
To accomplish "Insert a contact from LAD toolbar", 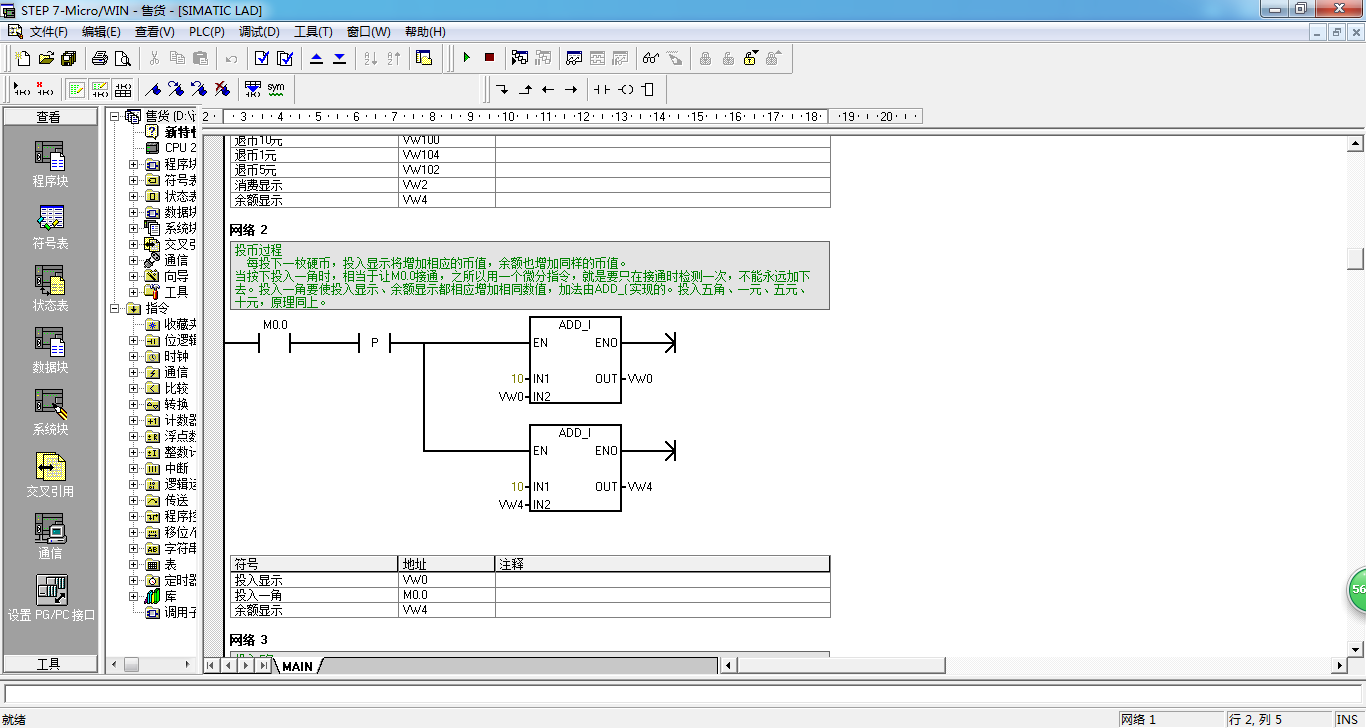I will [x=601, y=89].
